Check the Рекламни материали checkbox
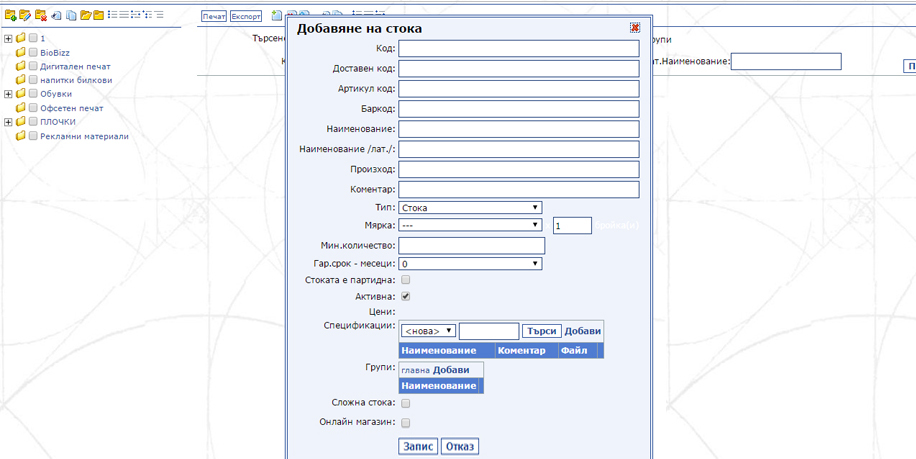The width and height of the screenshot is (916, 459). point(33,136)
